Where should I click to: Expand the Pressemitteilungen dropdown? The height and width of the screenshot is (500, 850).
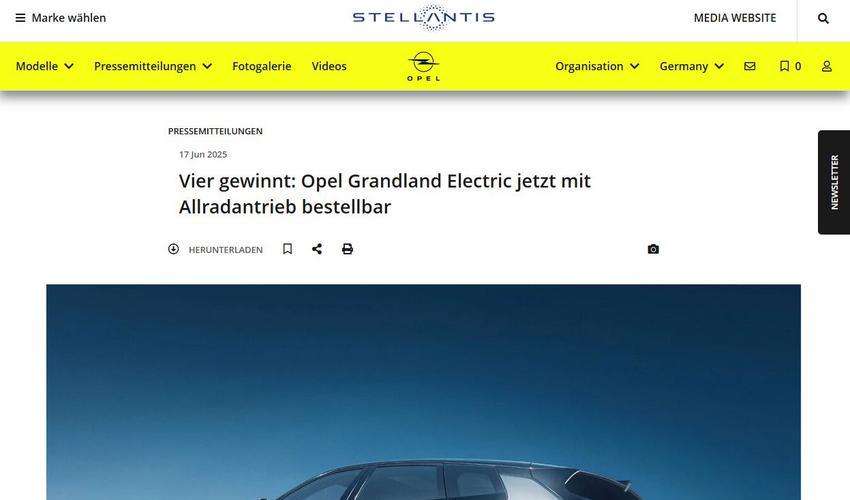point(153,66)
